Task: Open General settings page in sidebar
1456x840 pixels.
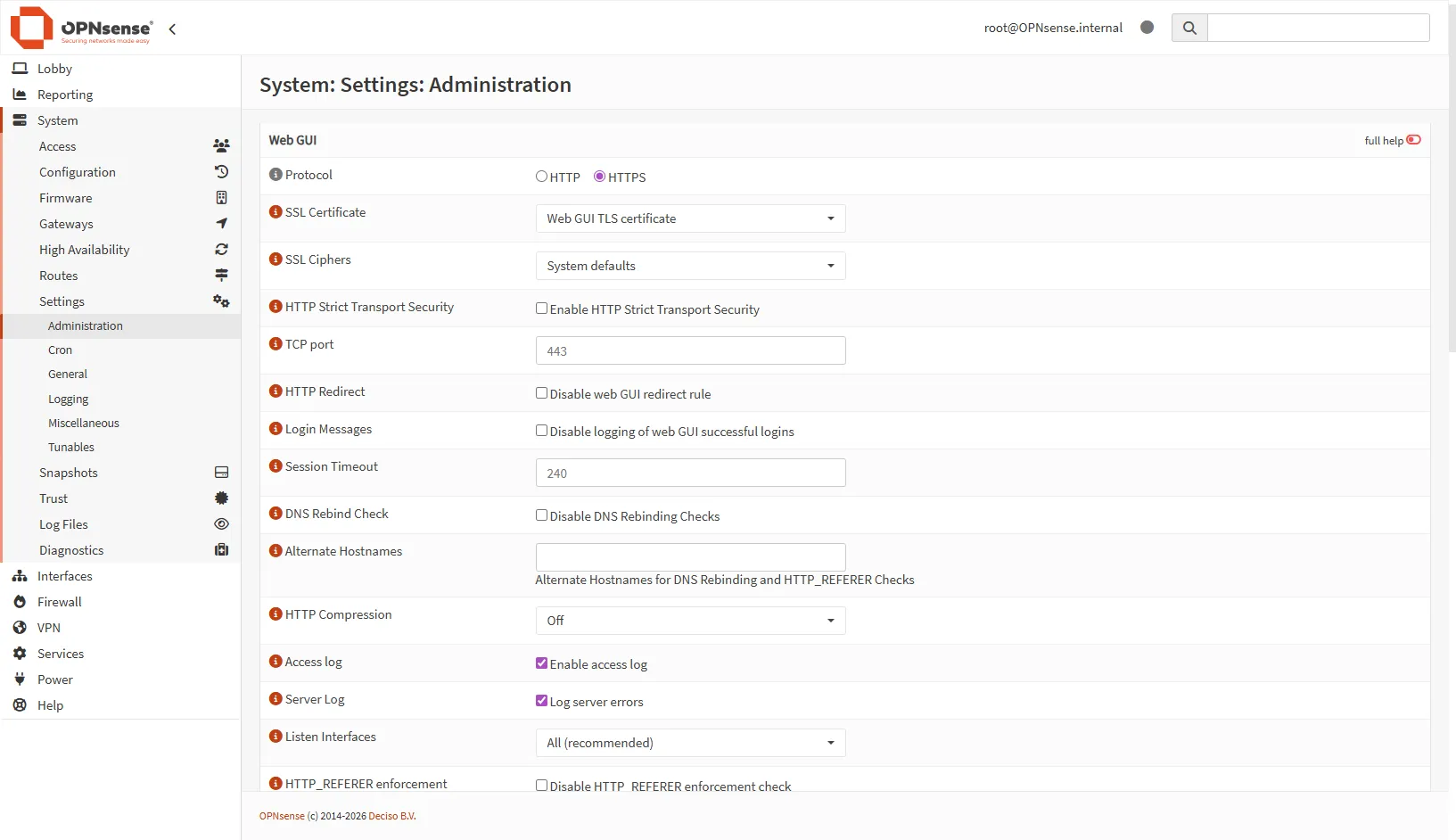Action: [x=68, y=375]
